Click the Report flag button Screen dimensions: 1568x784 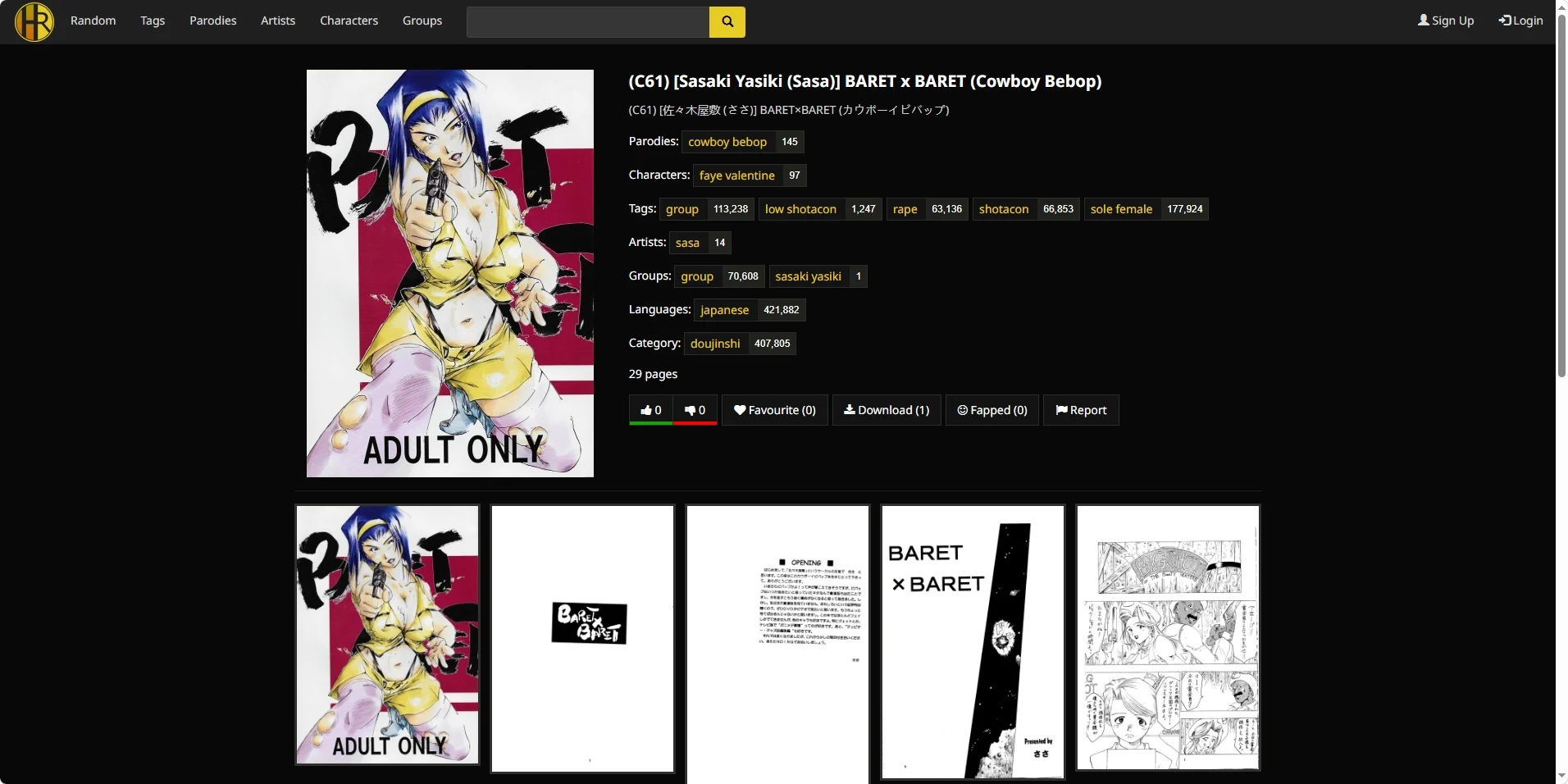coord(1081,410)
